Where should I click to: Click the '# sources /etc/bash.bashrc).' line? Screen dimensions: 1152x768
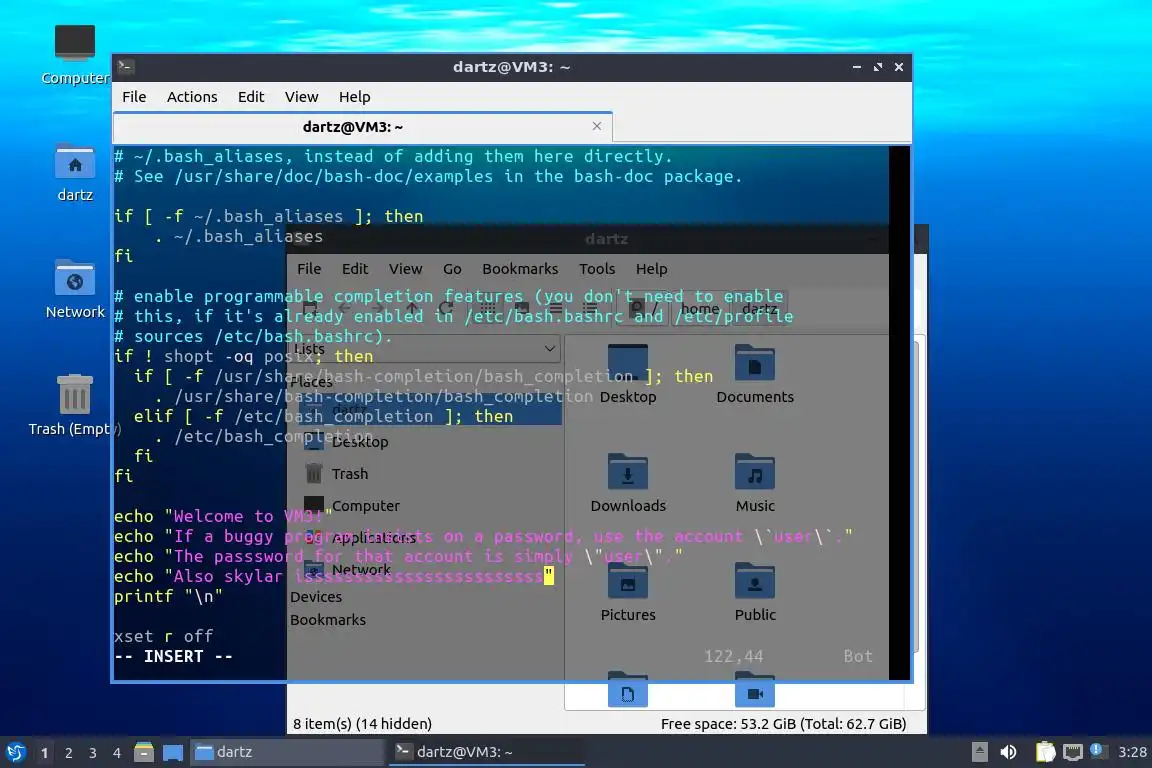253,336
